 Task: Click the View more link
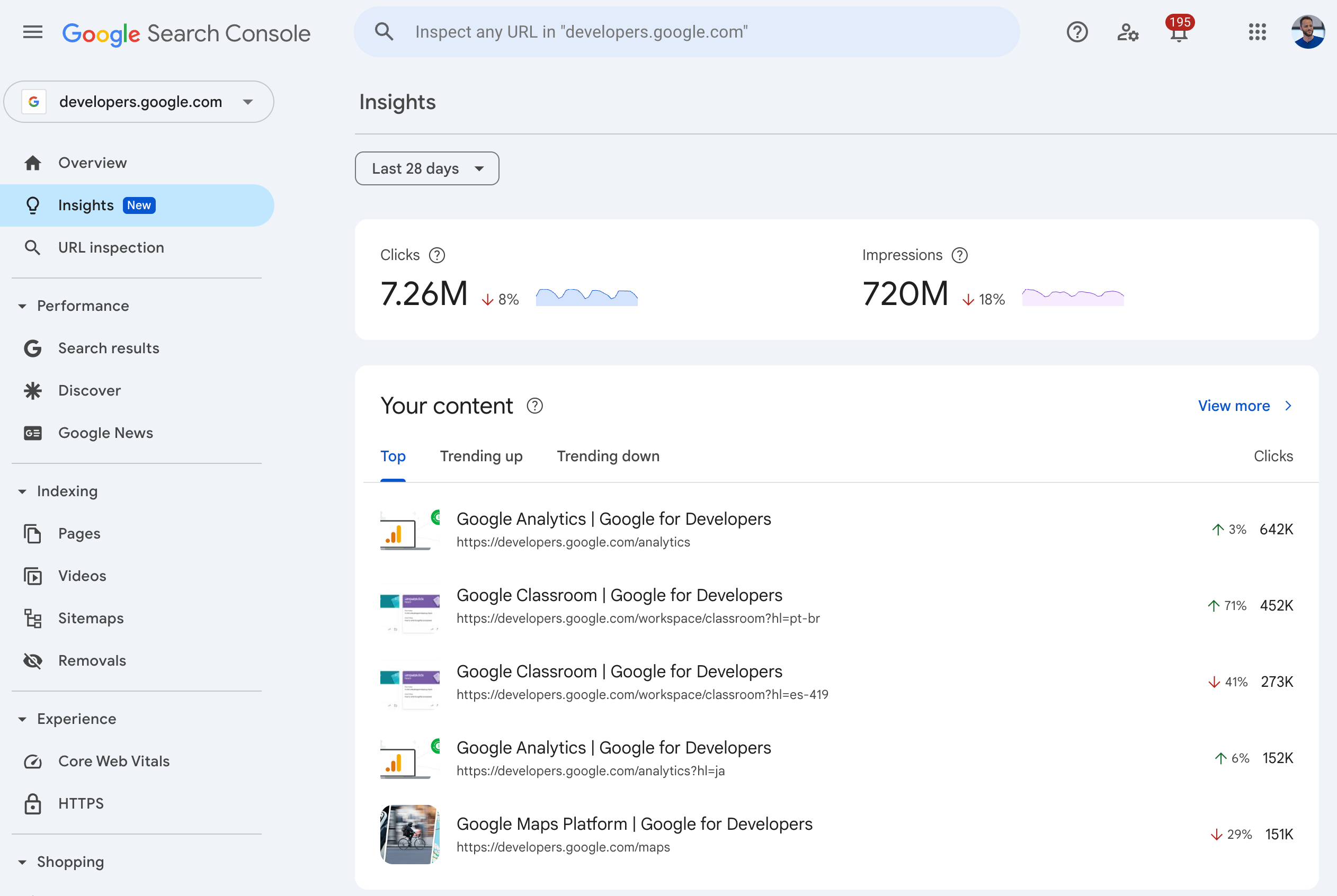[1235, 406]
